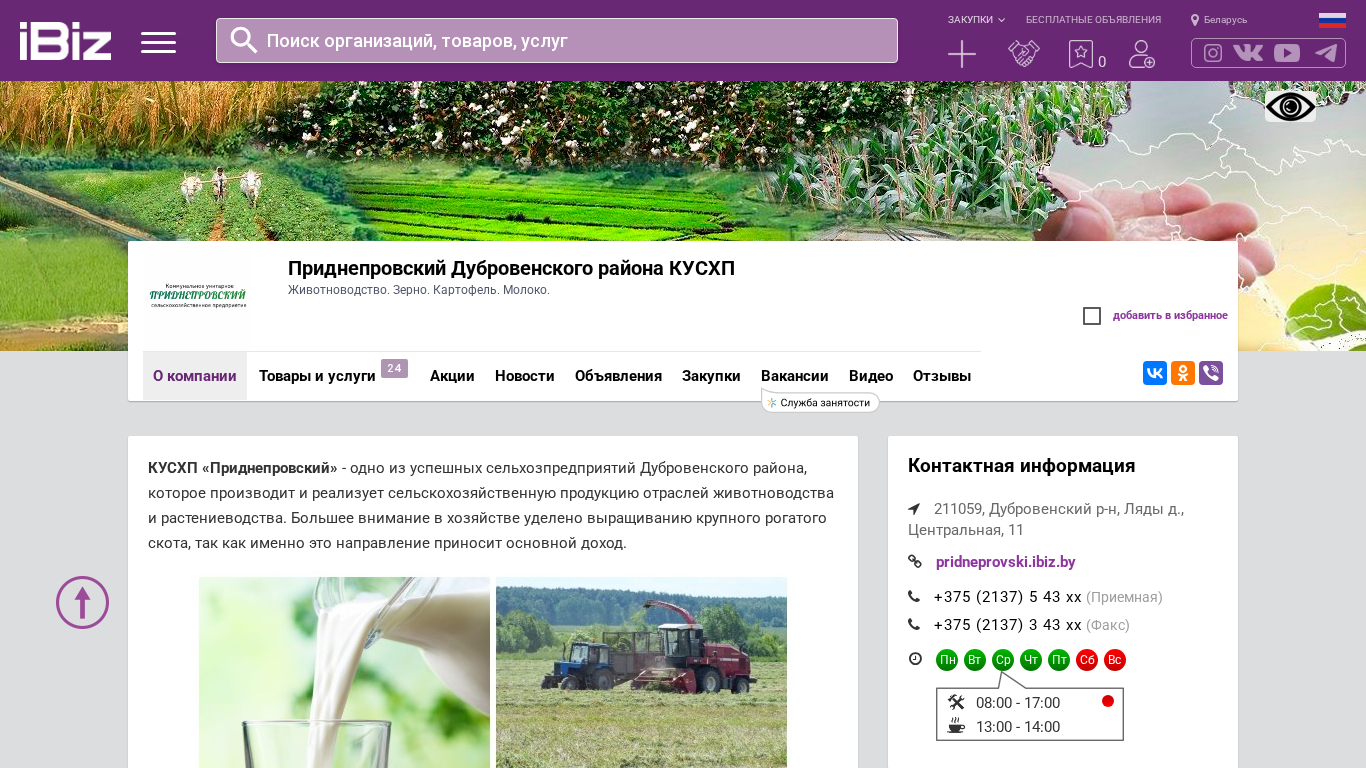
Task: Click the plus add icon in header
Action: pyautogui.click(x=962, y=54)
